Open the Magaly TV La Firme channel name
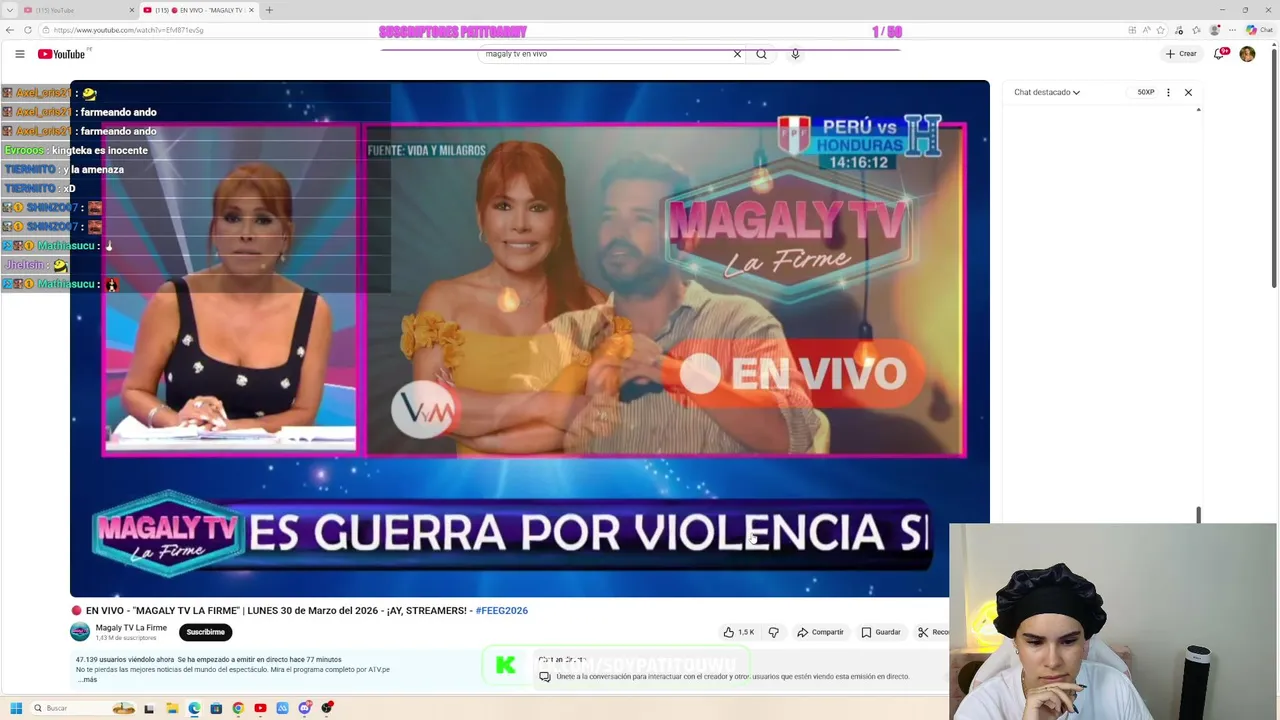The image size is (1280, 720). pos(131,628)
